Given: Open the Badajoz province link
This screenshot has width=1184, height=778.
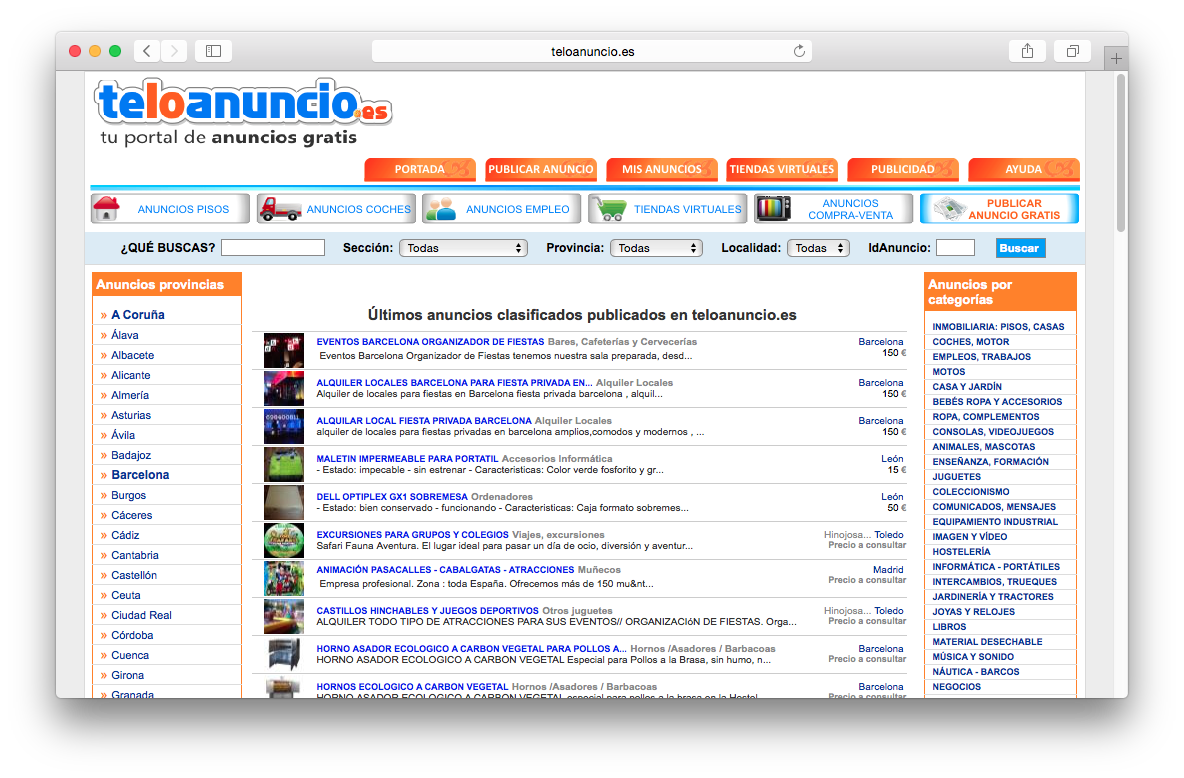Looking at the screenshot, I should 131,455.
